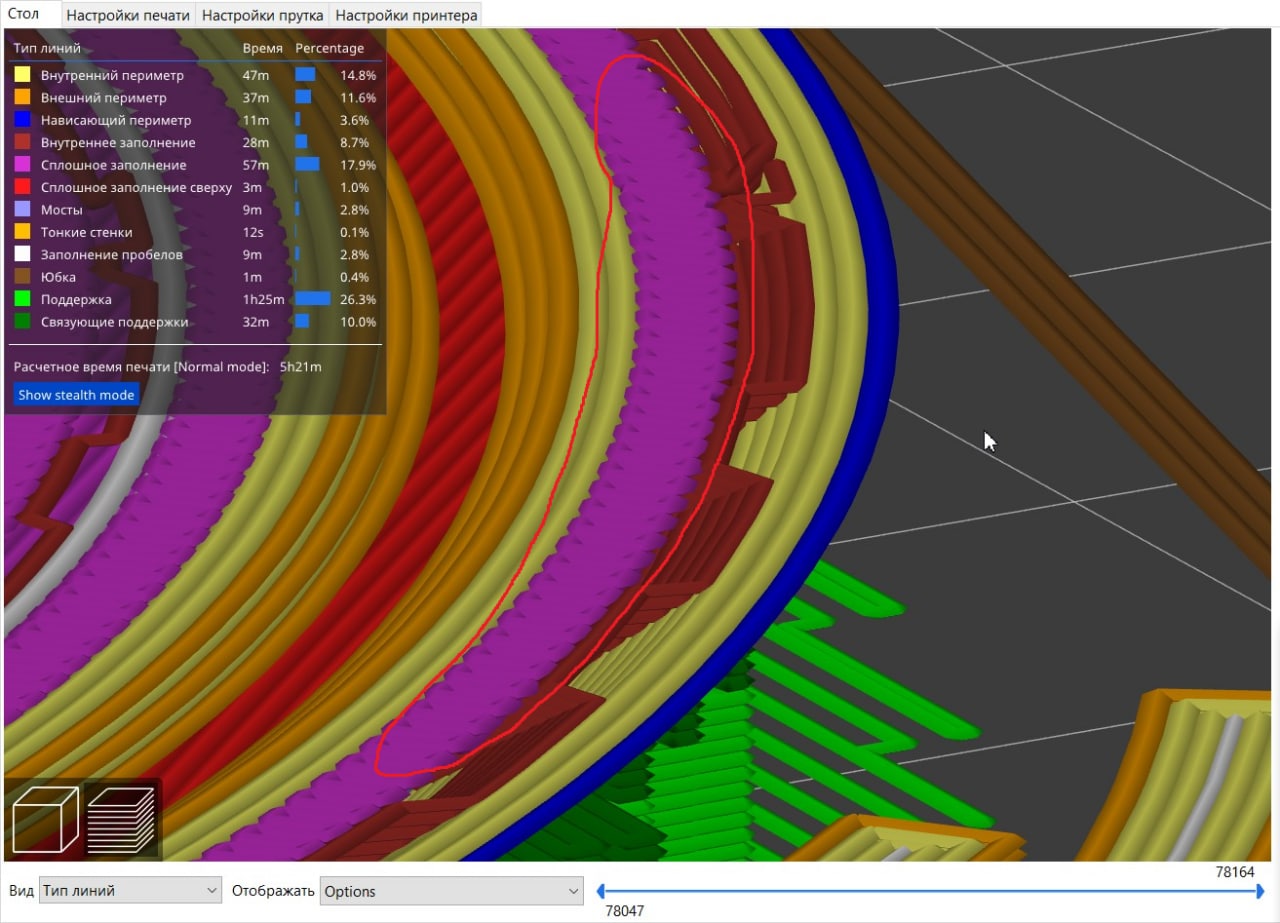Viewport: 1280px width, 923px height.
Task: Click the brown Юбка color swatch
Action: click(x=22, y=277)
